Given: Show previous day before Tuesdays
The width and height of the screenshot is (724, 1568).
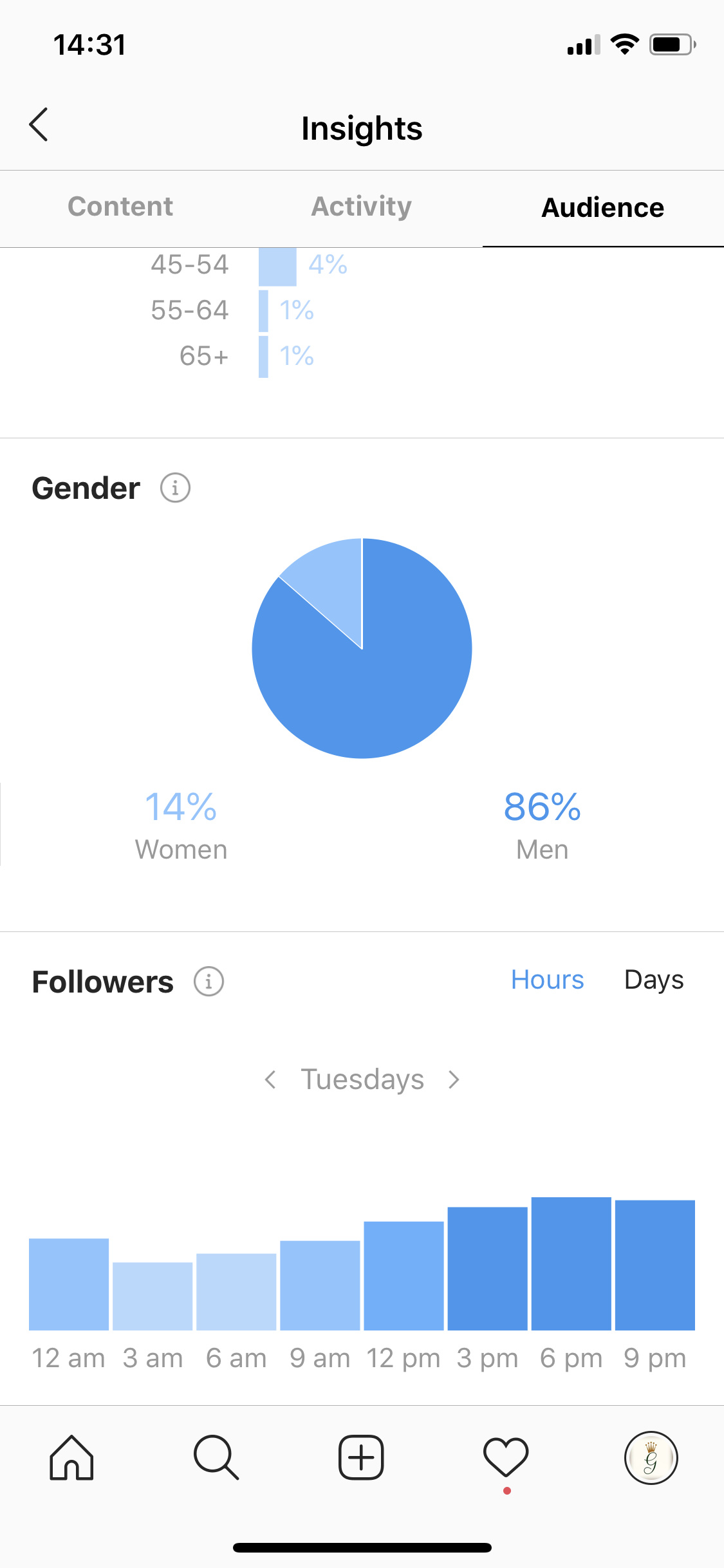Looking at the screenshot, I should click(270, 1079).
